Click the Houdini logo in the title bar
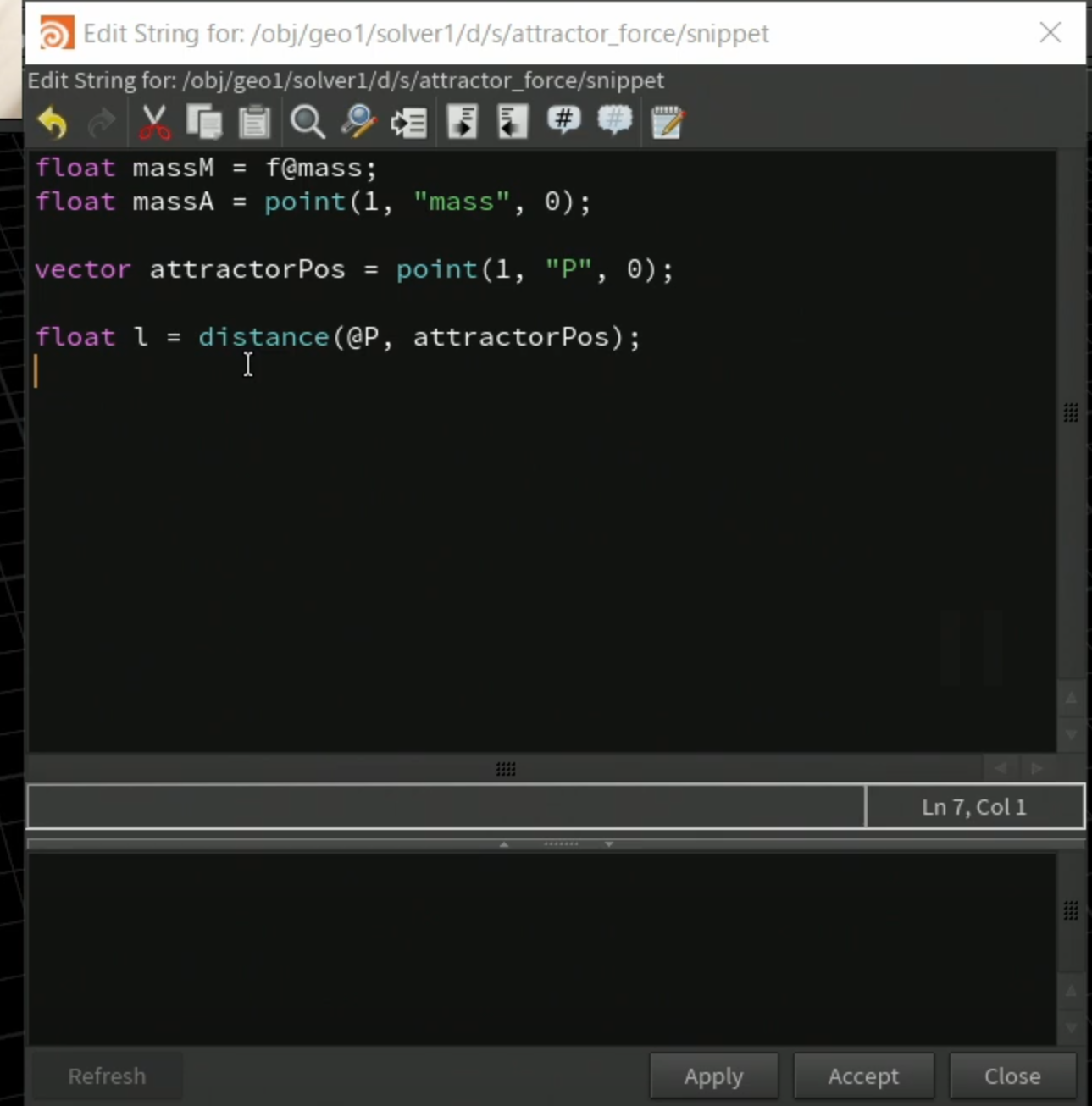 tap(57, 34)
